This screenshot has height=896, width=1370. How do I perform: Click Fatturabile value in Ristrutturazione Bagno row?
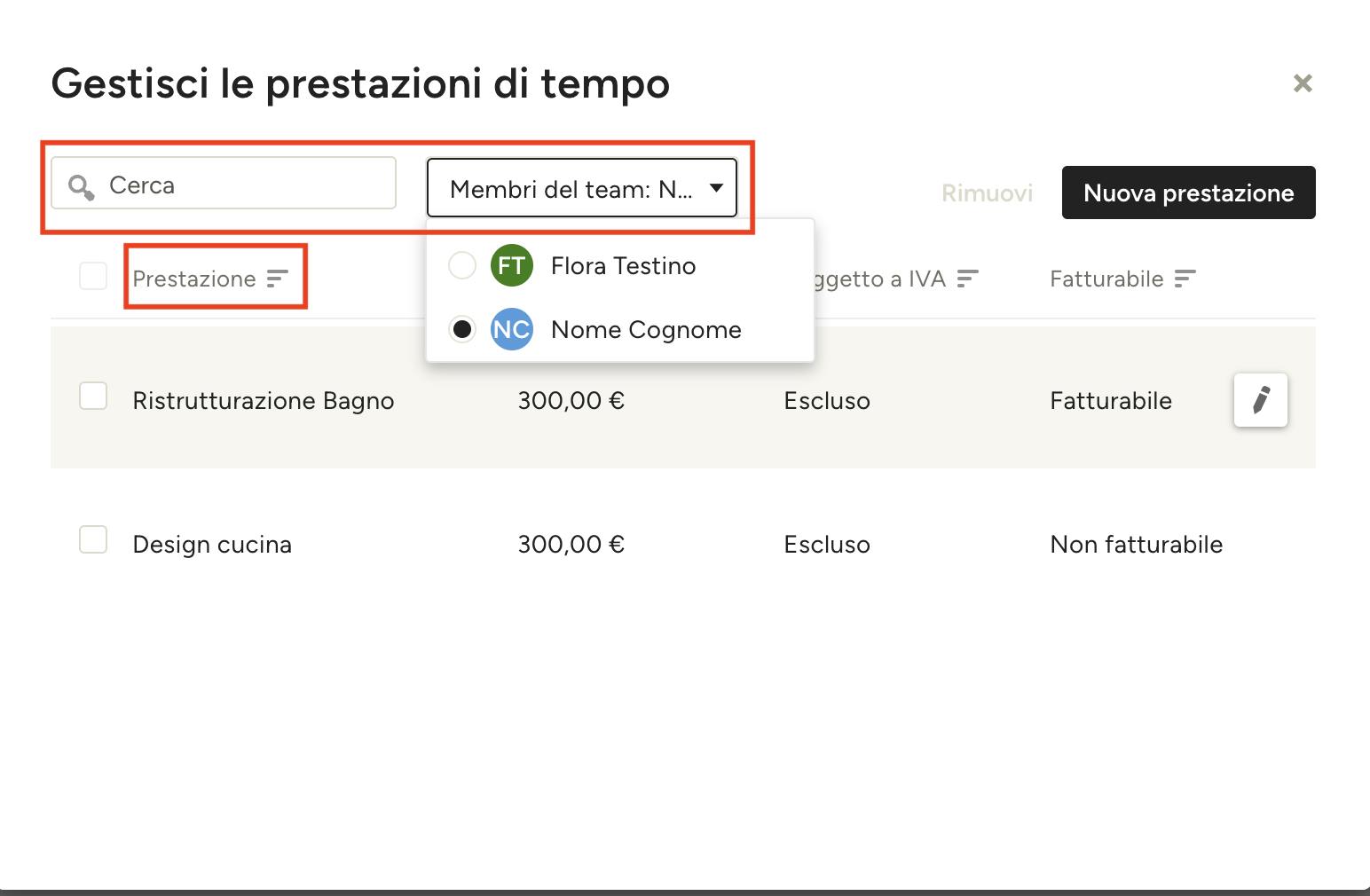(1111, 401)
